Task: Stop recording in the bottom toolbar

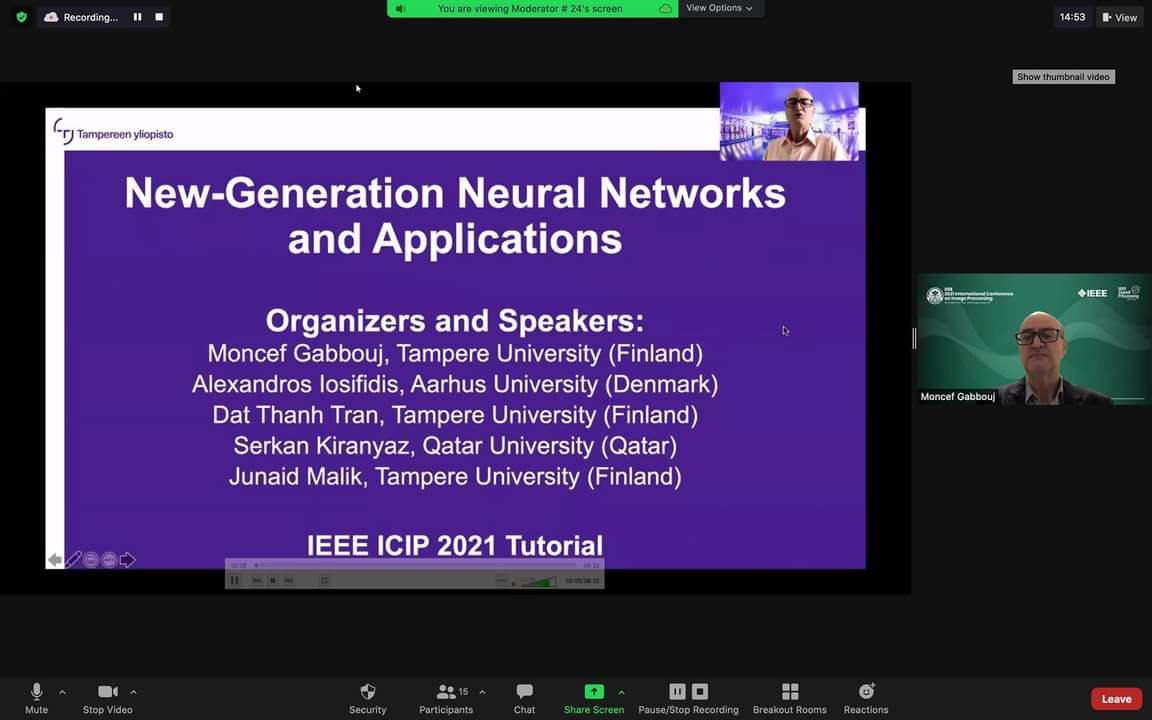Action: [x=700, y=691]
